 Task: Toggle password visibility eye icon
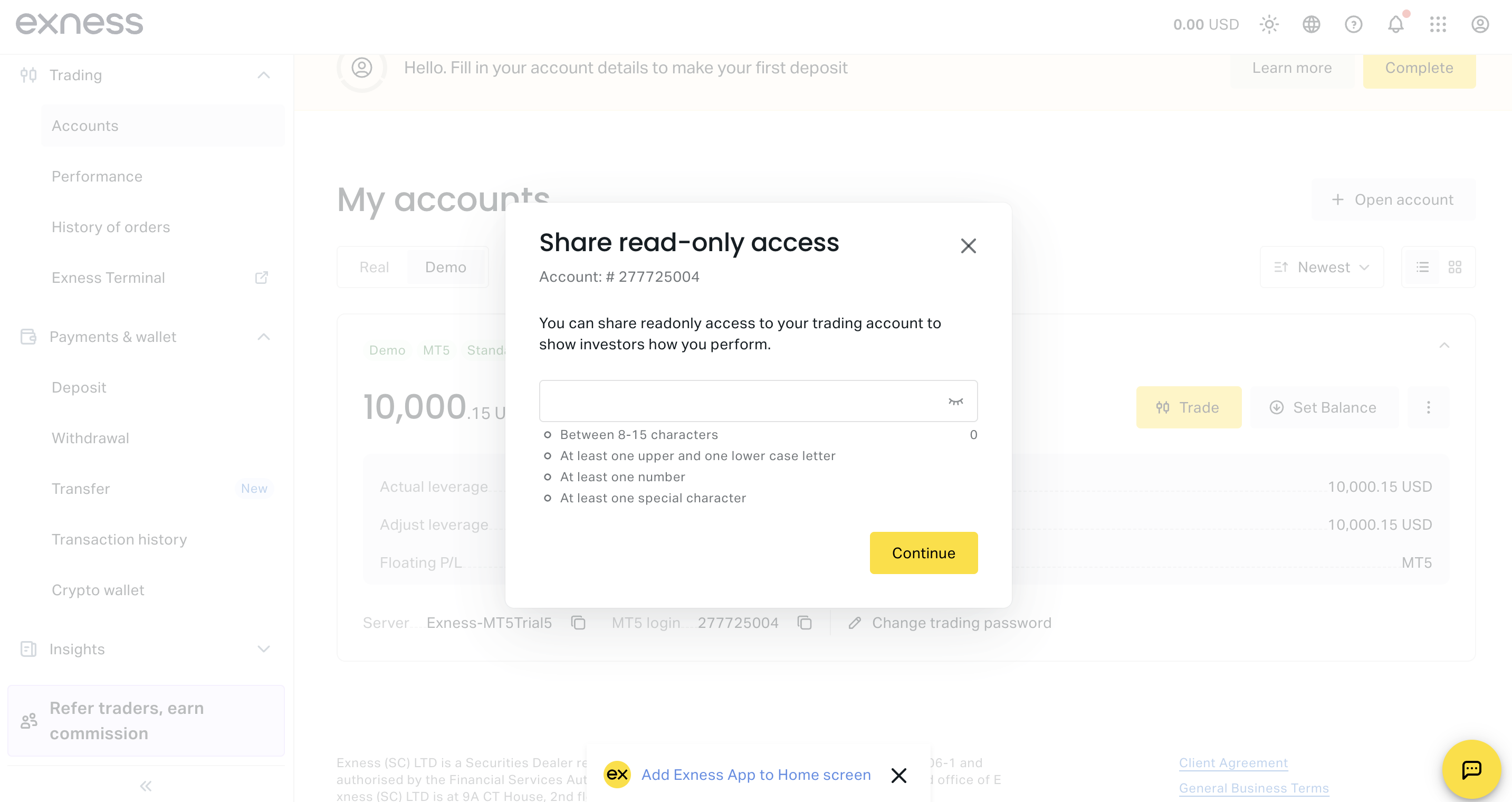pos(955,402)
